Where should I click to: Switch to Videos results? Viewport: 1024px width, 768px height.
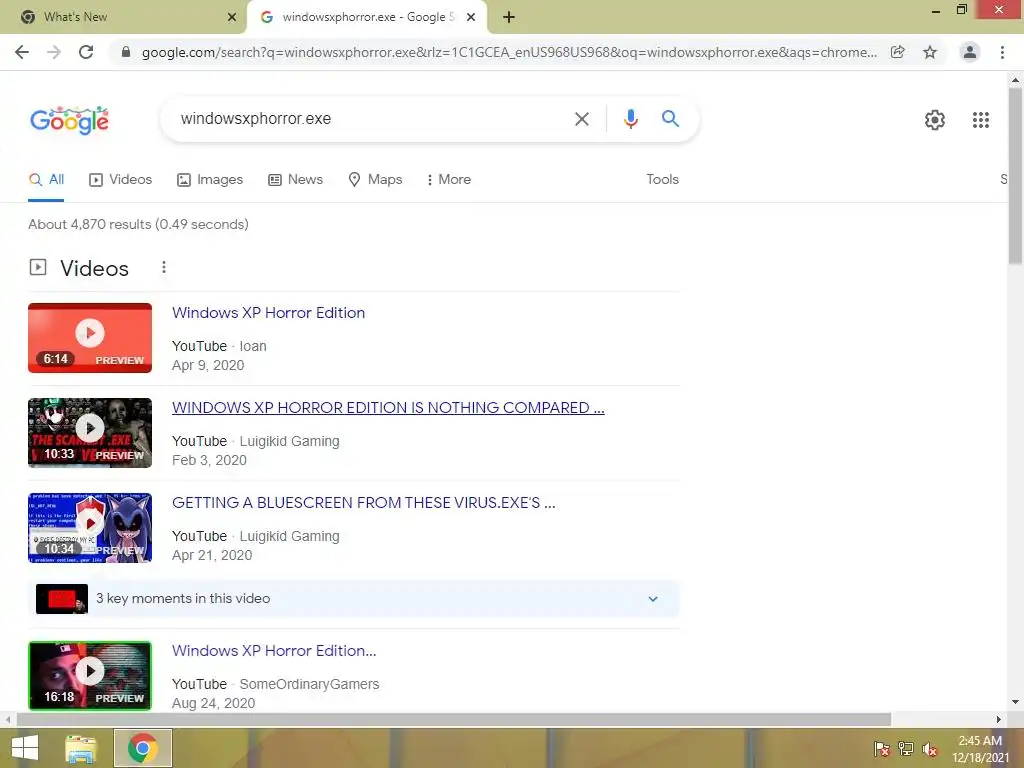pyautogui.click(x=121, y=180)
